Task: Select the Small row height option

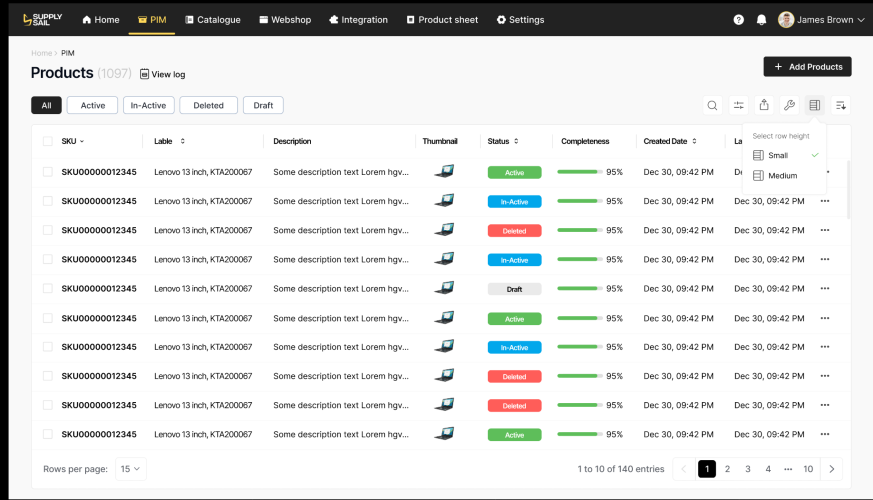Action: 784,155
